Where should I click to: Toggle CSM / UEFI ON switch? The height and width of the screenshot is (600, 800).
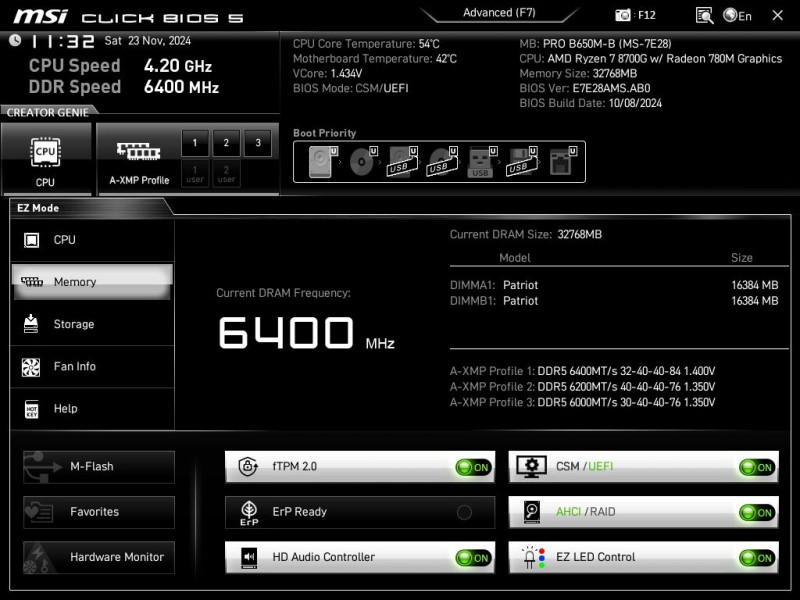click(757, 467)
